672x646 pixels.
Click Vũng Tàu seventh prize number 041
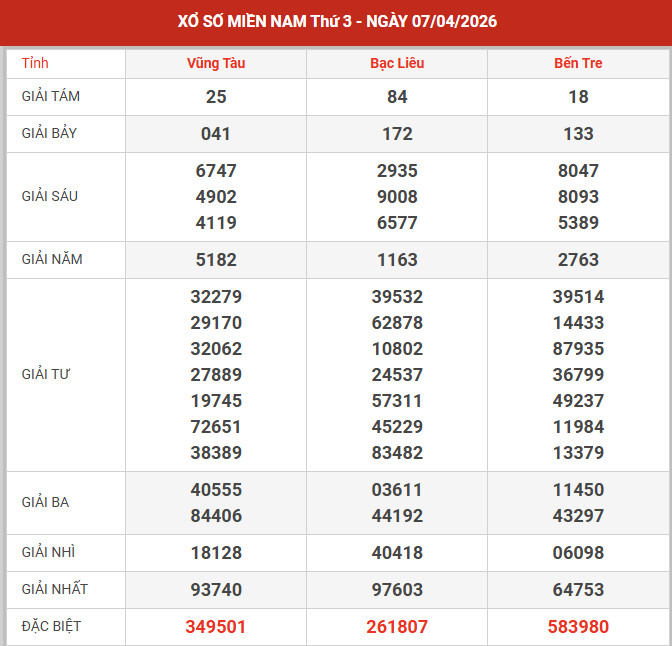[x=216, y=134]
